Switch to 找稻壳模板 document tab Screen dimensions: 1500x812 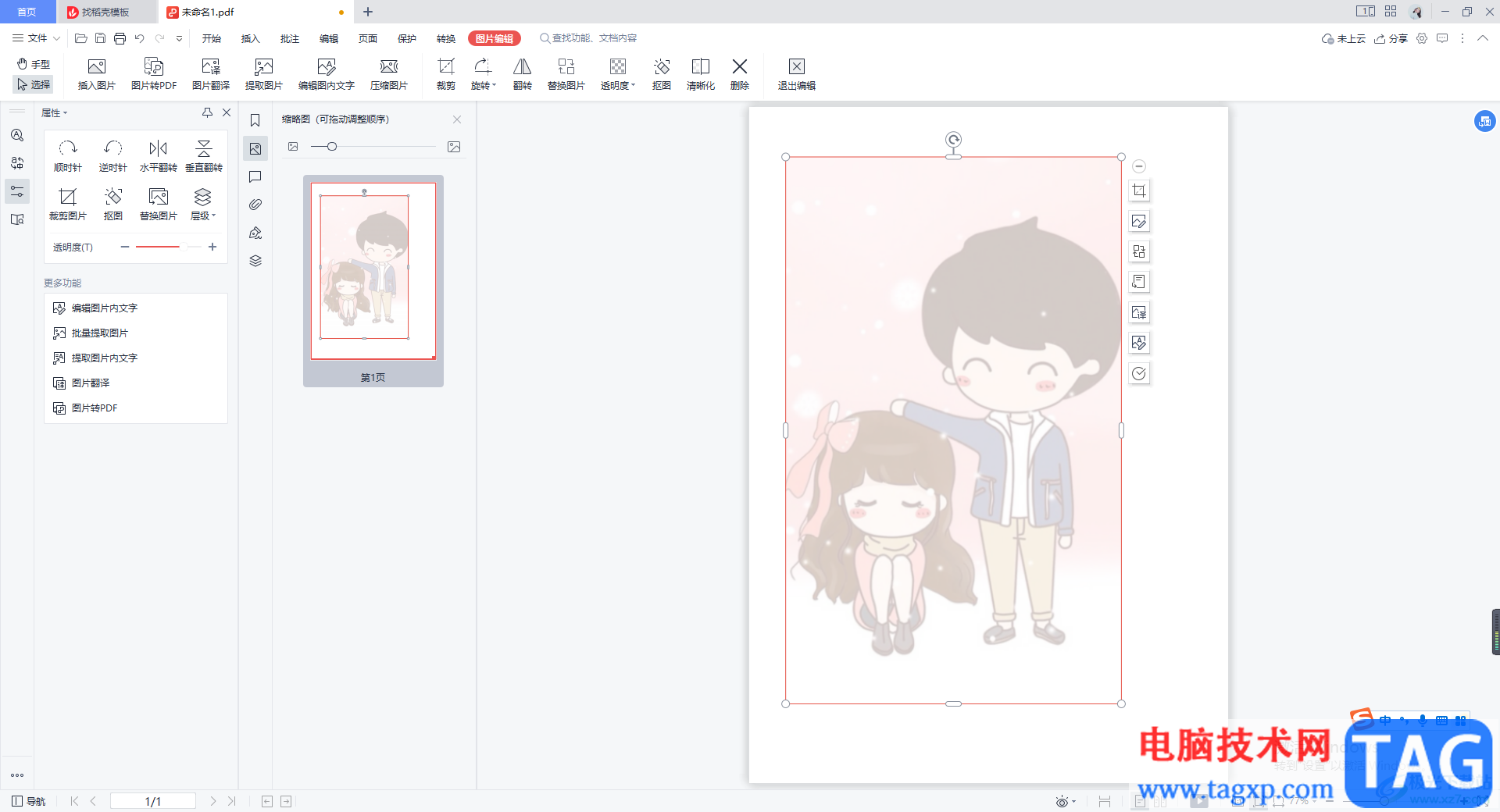click(105, 12)
